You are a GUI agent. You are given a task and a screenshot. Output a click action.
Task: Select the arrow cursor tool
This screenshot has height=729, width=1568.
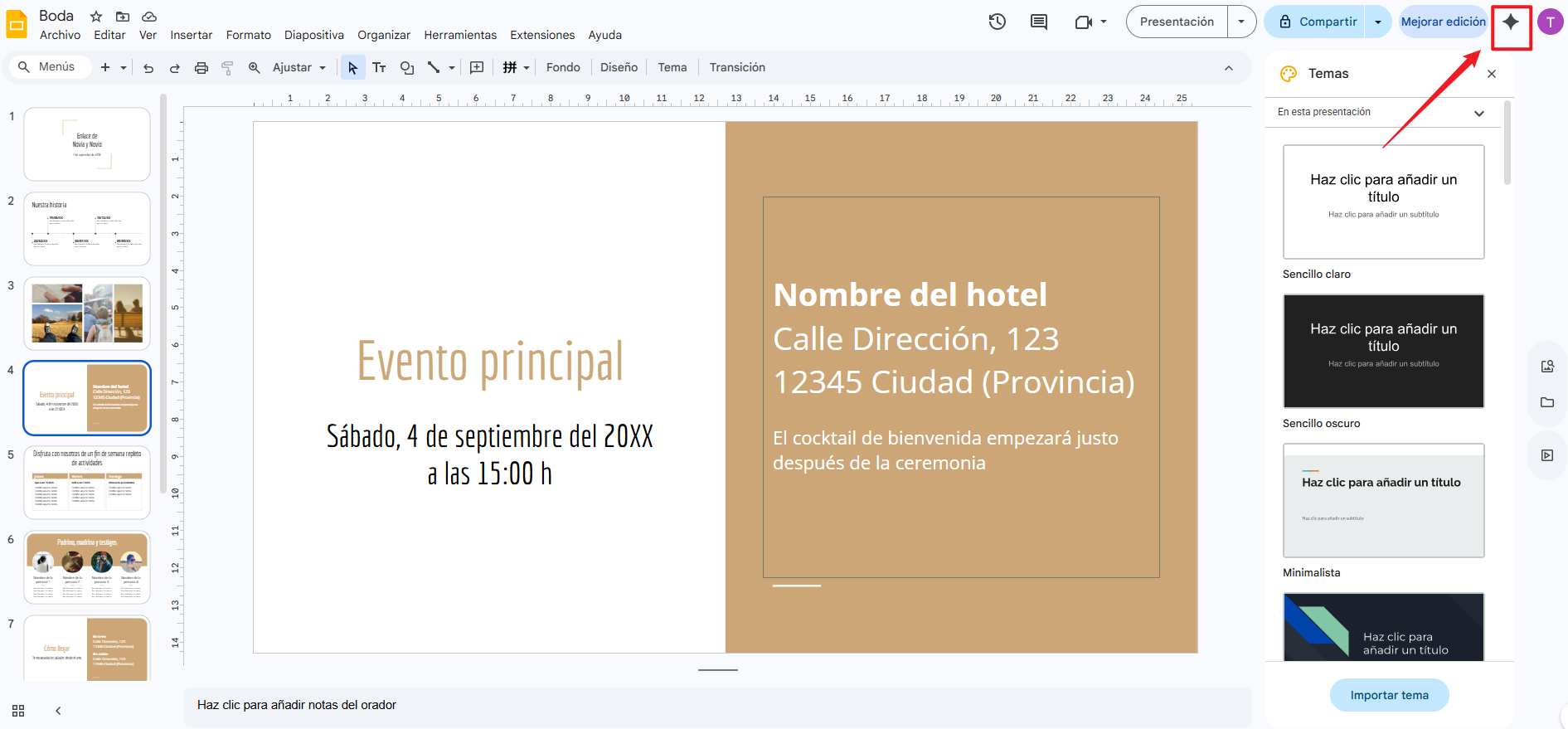pyautogui.click(x=352, y=67)
